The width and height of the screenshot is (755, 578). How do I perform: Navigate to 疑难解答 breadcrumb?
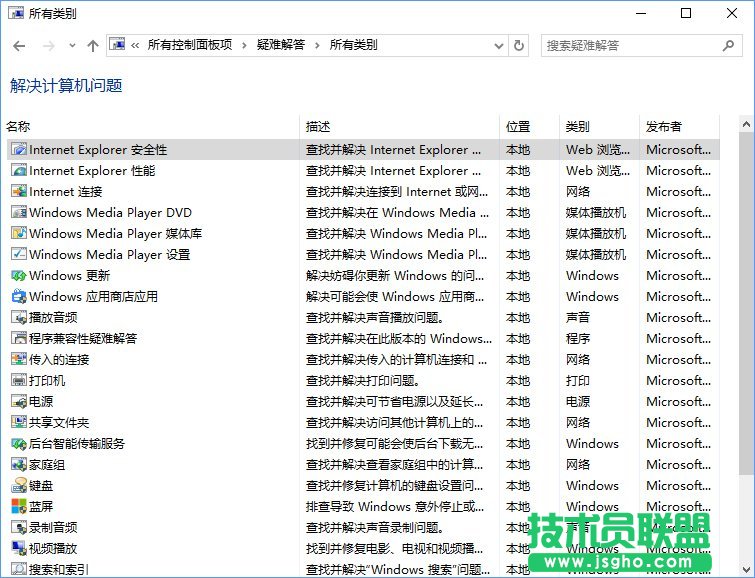click(x=281, y=45)
